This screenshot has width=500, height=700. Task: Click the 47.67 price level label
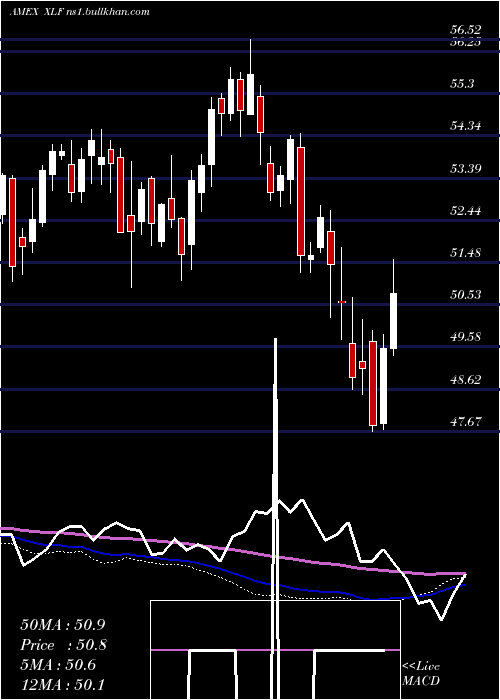[466, 421]
